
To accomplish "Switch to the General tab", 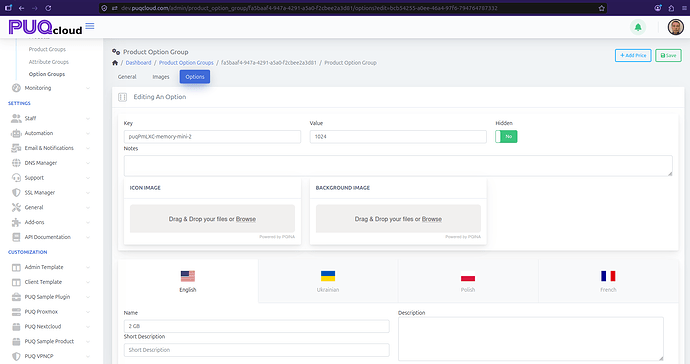I will point(127,77).
